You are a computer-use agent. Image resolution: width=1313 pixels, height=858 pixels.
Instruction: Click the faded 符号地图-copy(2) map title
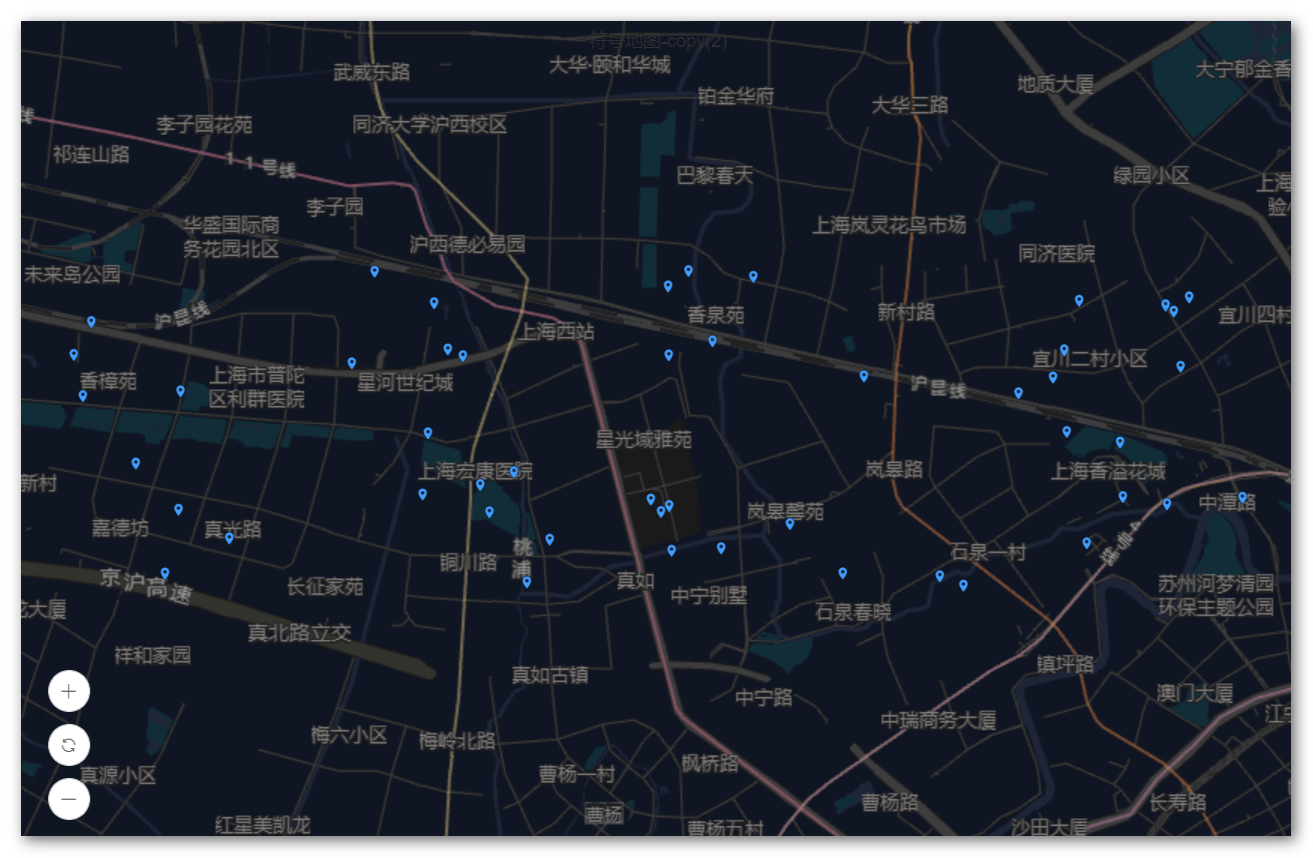coord(657,41)
